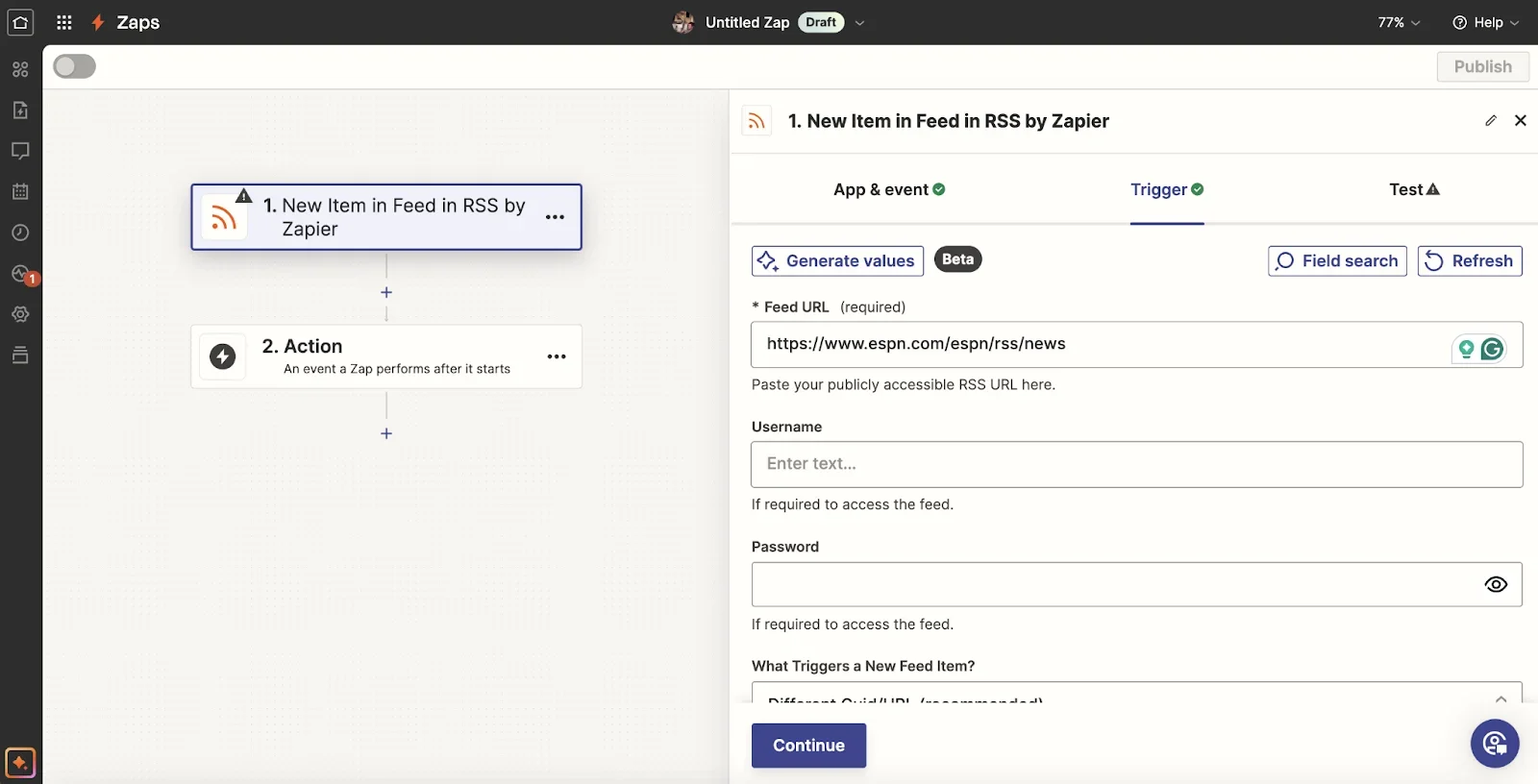Open the apps grid menu
Viewport: 1538px width, 784px height.
click(x=64, y=22)
